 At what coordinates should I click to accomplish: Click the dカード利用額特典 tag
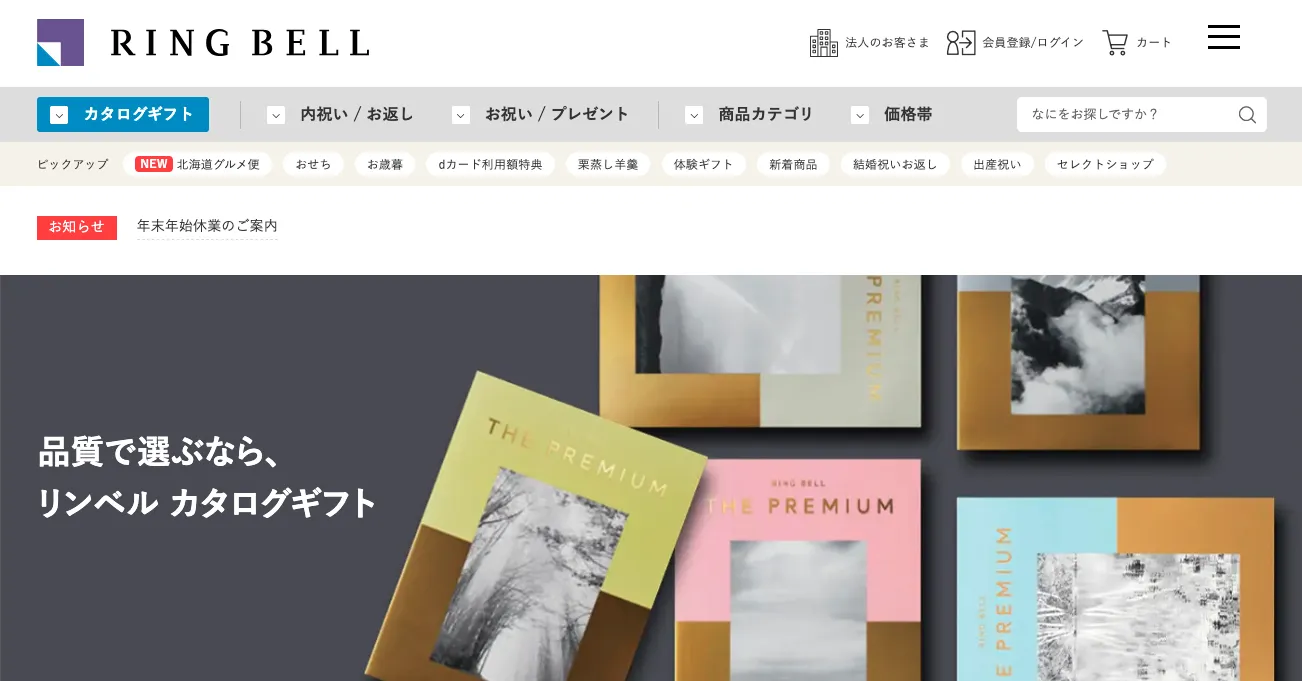click(490, 164)
